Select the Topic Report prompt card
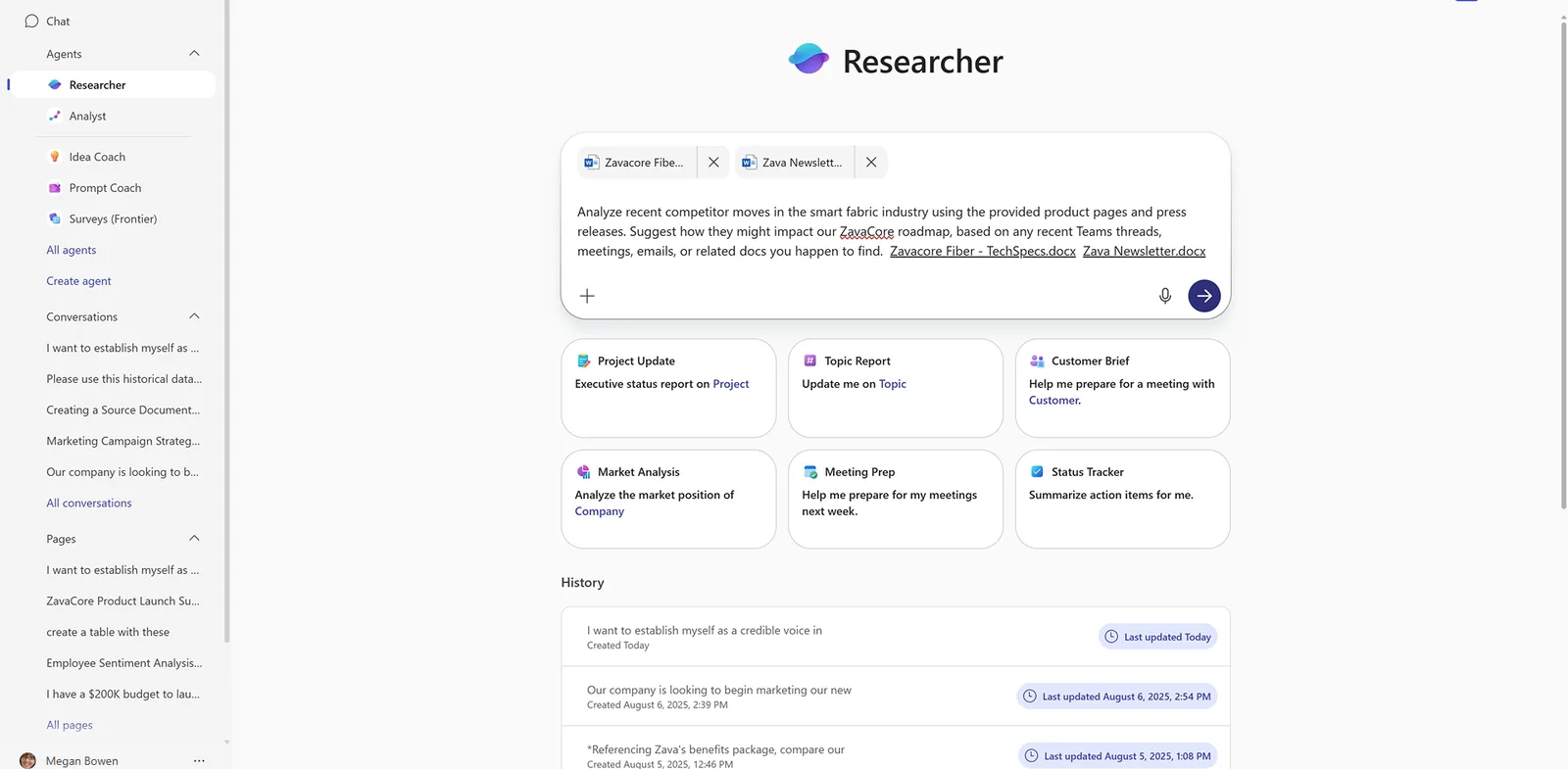The image size is (1568, 769). pos(896,388)
